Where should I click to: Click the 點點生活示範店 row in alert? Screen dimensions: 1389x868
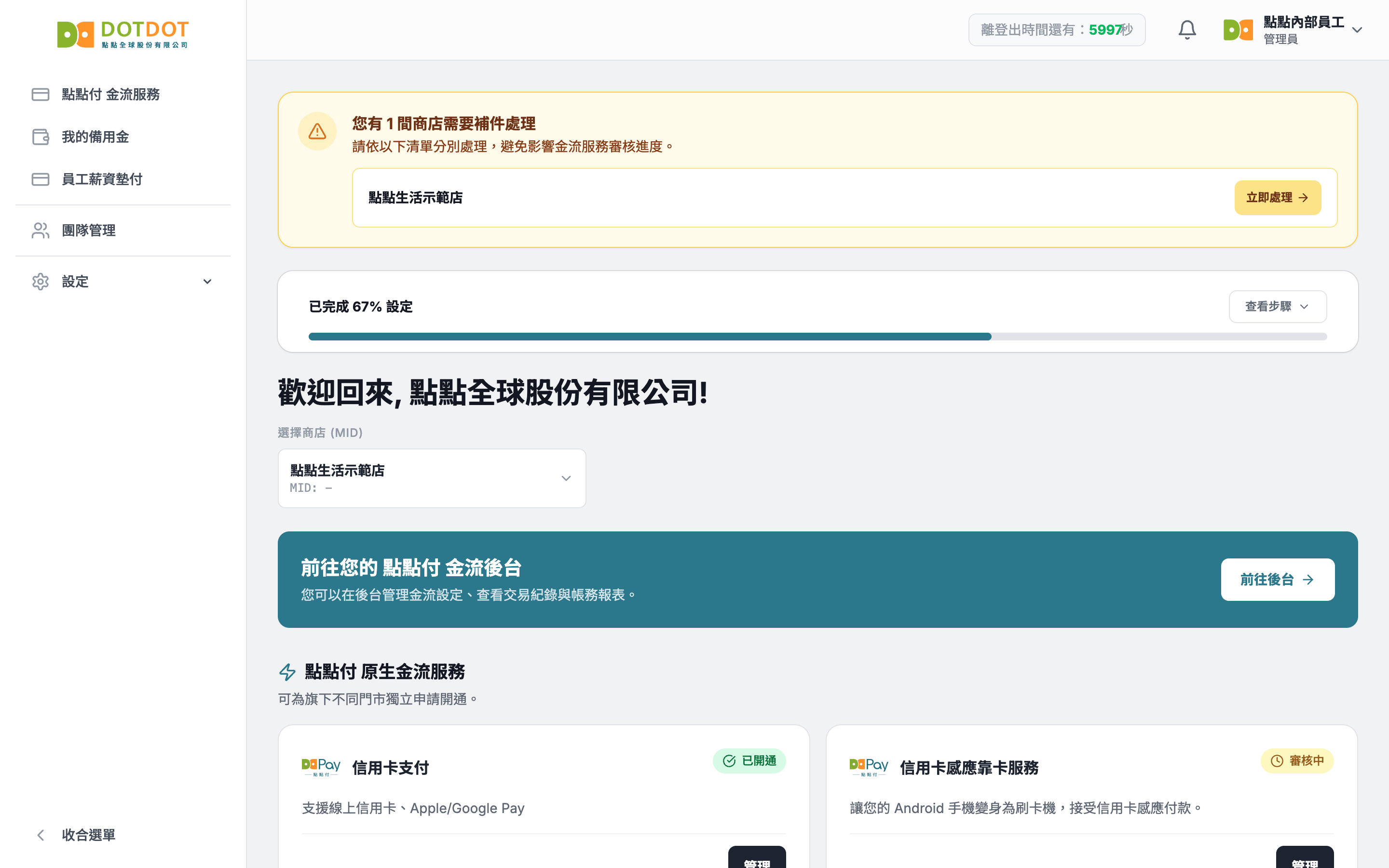click(x=844, y=198)
